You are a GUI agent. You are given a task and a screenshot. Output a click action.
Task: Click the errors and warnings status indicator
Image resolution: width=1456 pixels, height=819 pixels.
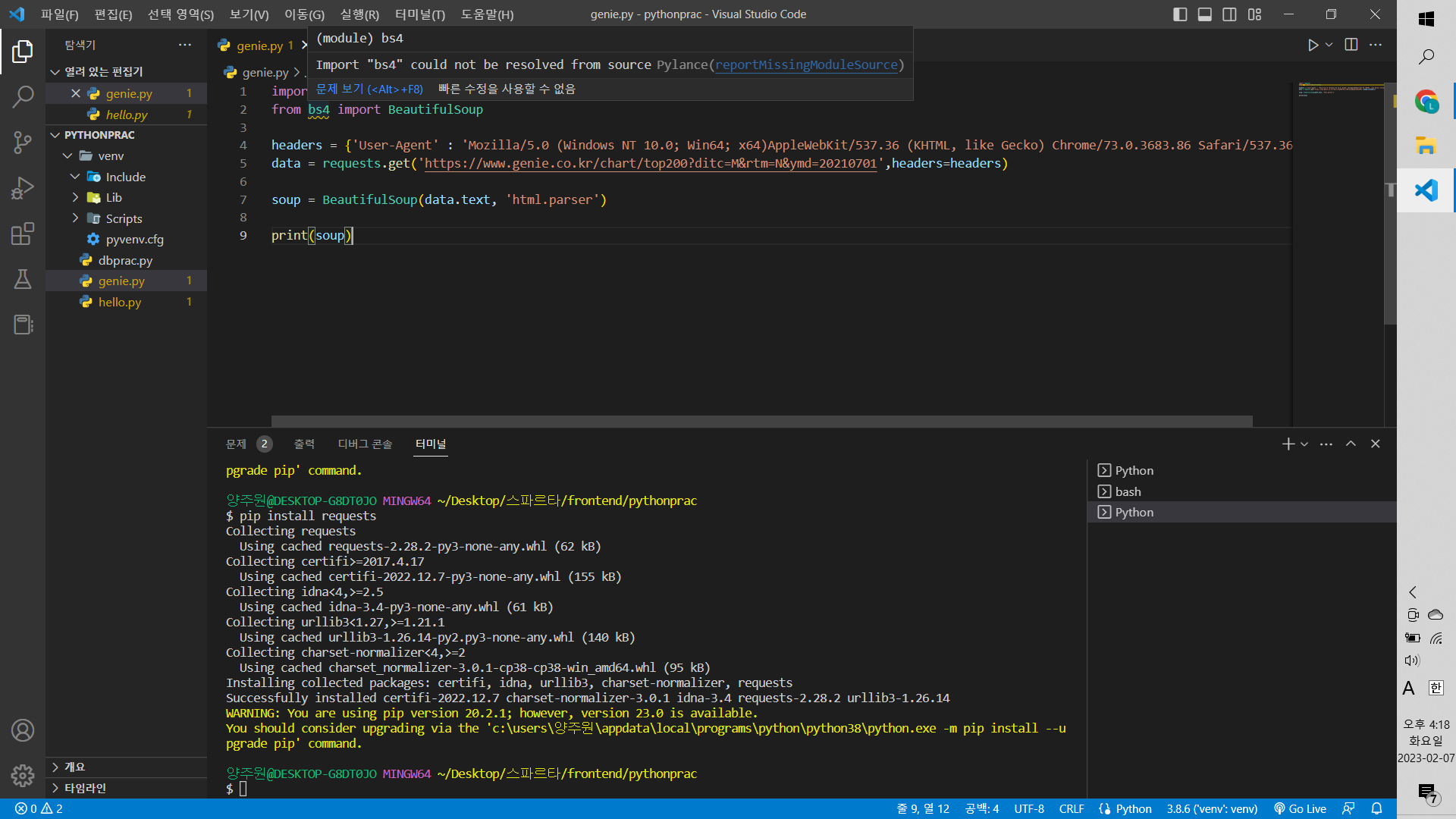[39, 808]
